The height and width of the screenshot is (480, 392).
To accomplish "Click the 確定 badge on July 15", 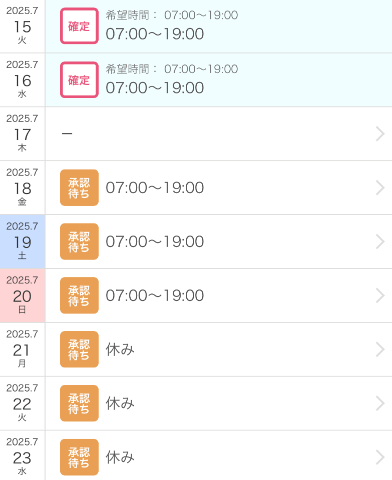I will [79, 26].
